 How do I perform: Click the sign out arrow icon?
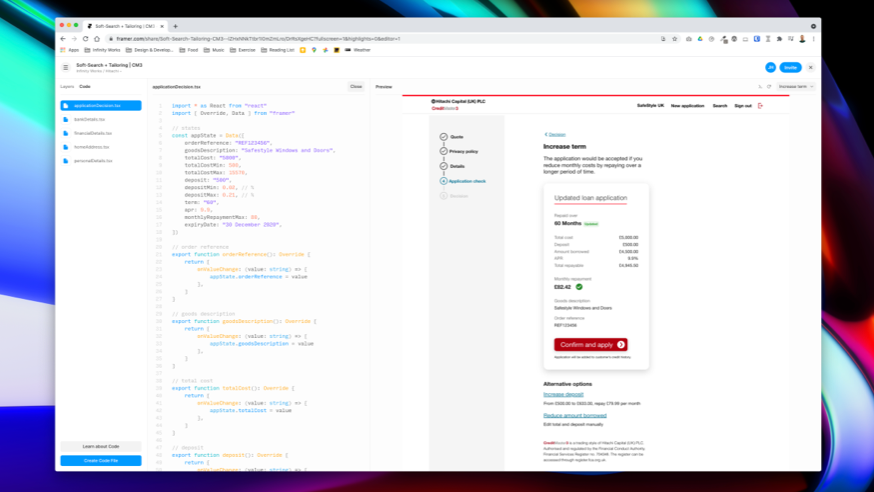[761, 105]
